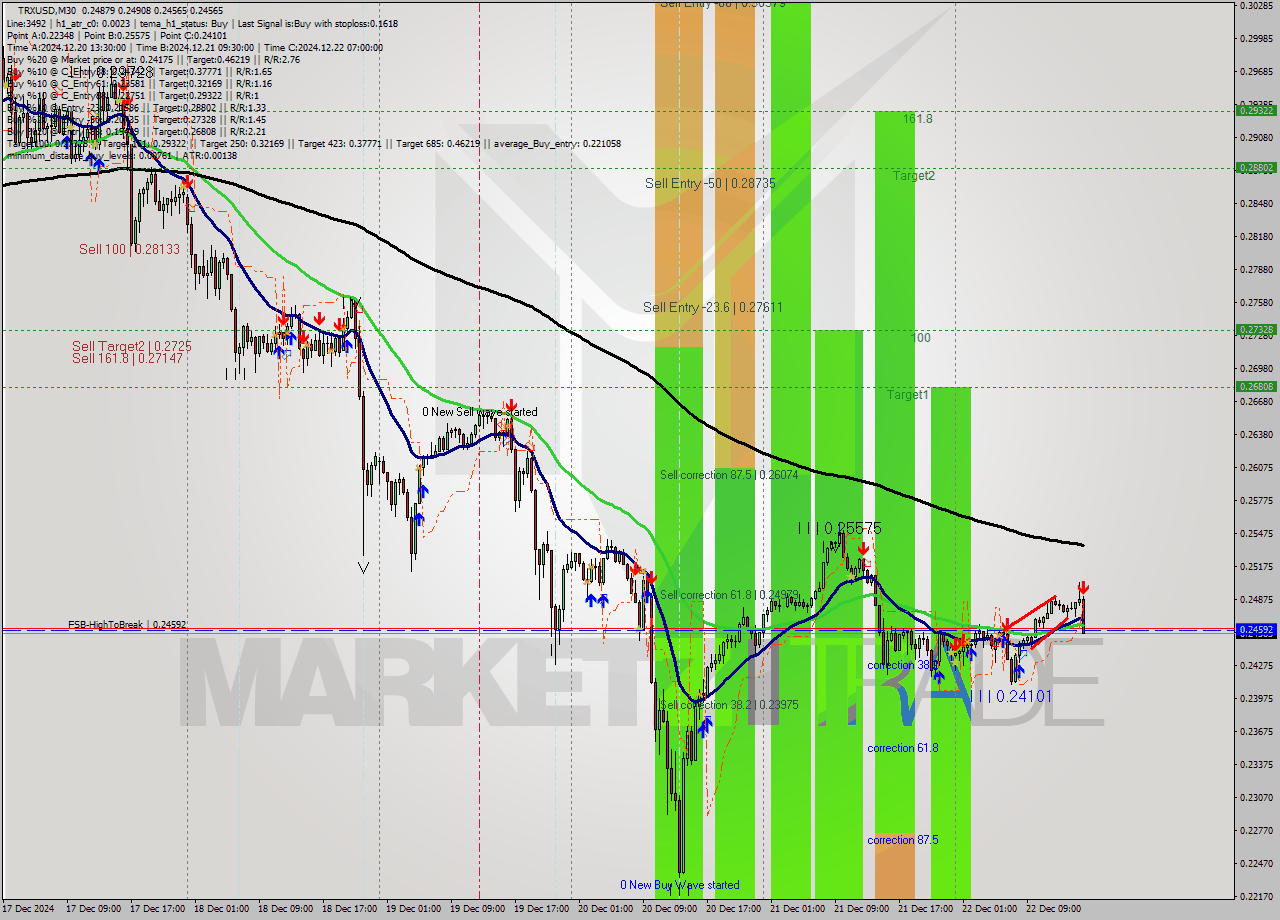Select the 0.25775 price axis value

(x=1256, y=501)
